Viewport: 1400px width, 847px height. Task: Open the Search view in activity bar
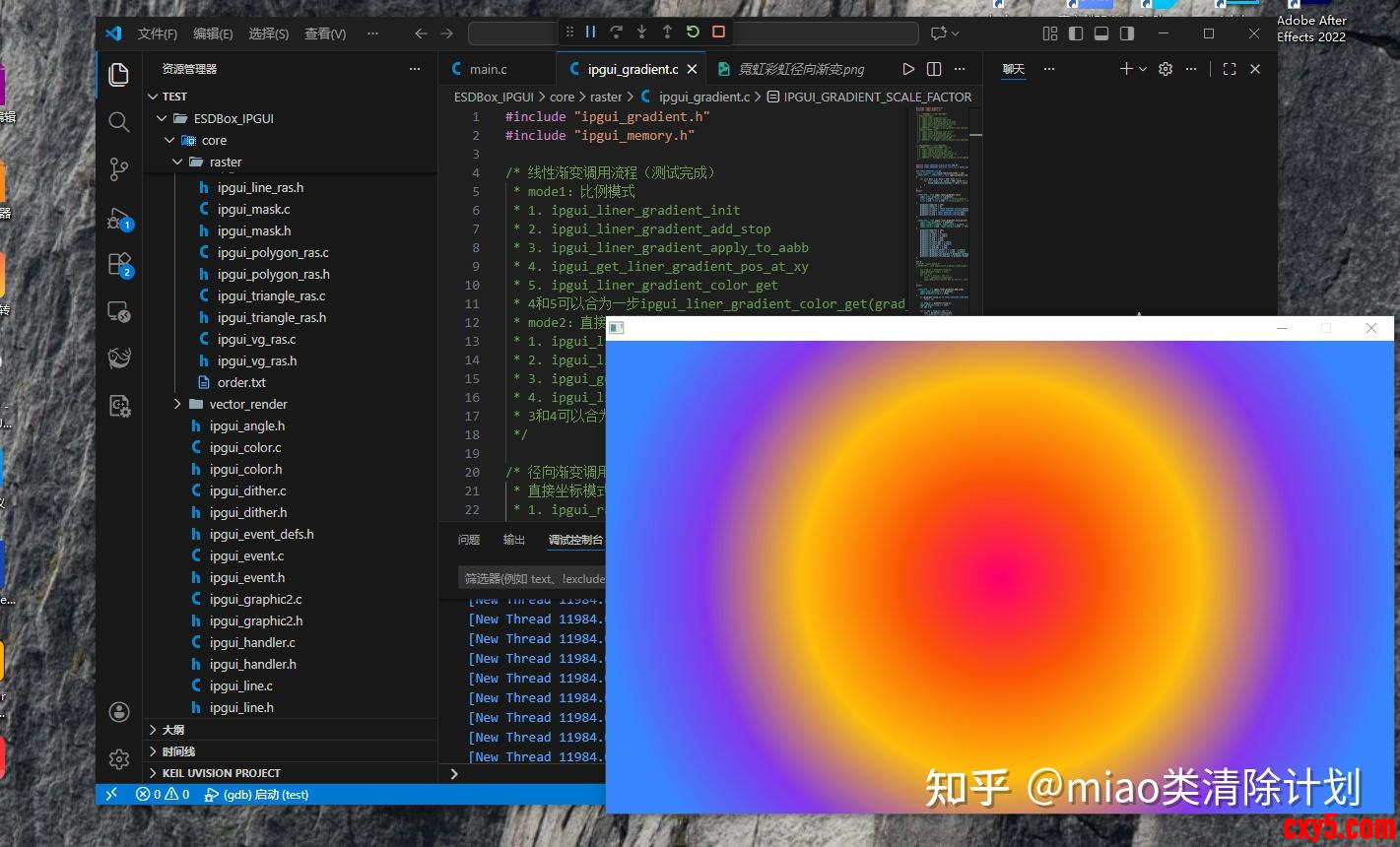pyautogui.click(x=119, y=122)
